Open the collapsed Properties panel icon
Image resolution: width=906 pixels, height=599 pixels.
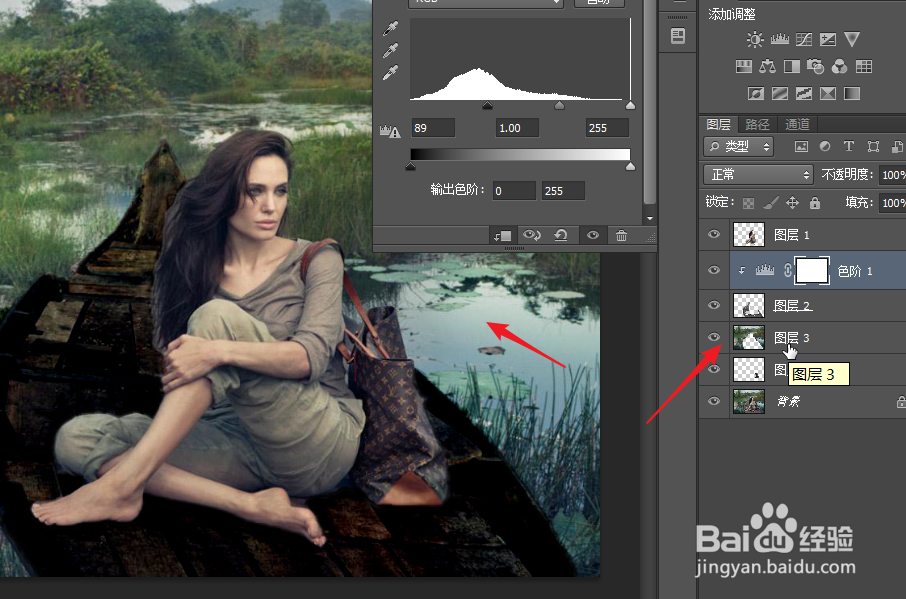678,36
